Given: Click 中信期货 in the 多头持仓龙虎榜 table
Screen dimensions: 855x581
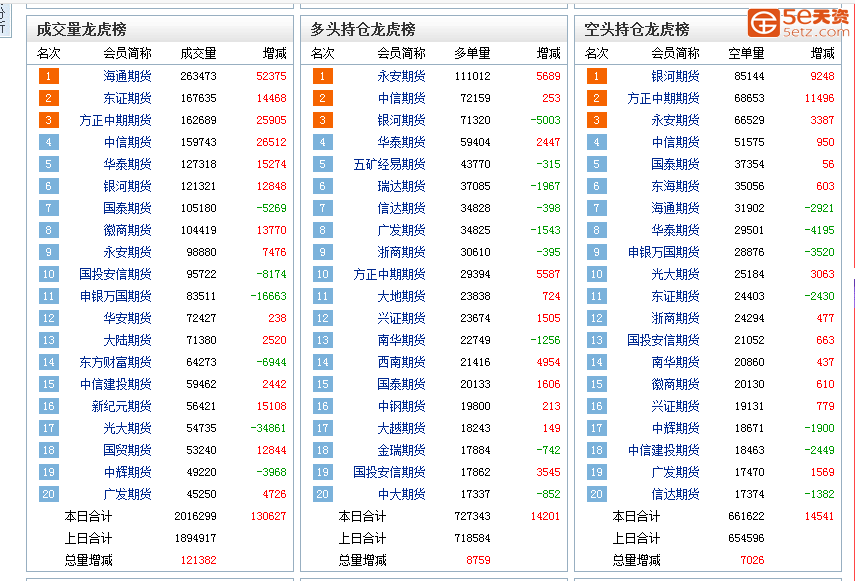Looking at the screenshot, I should point(401,98).
